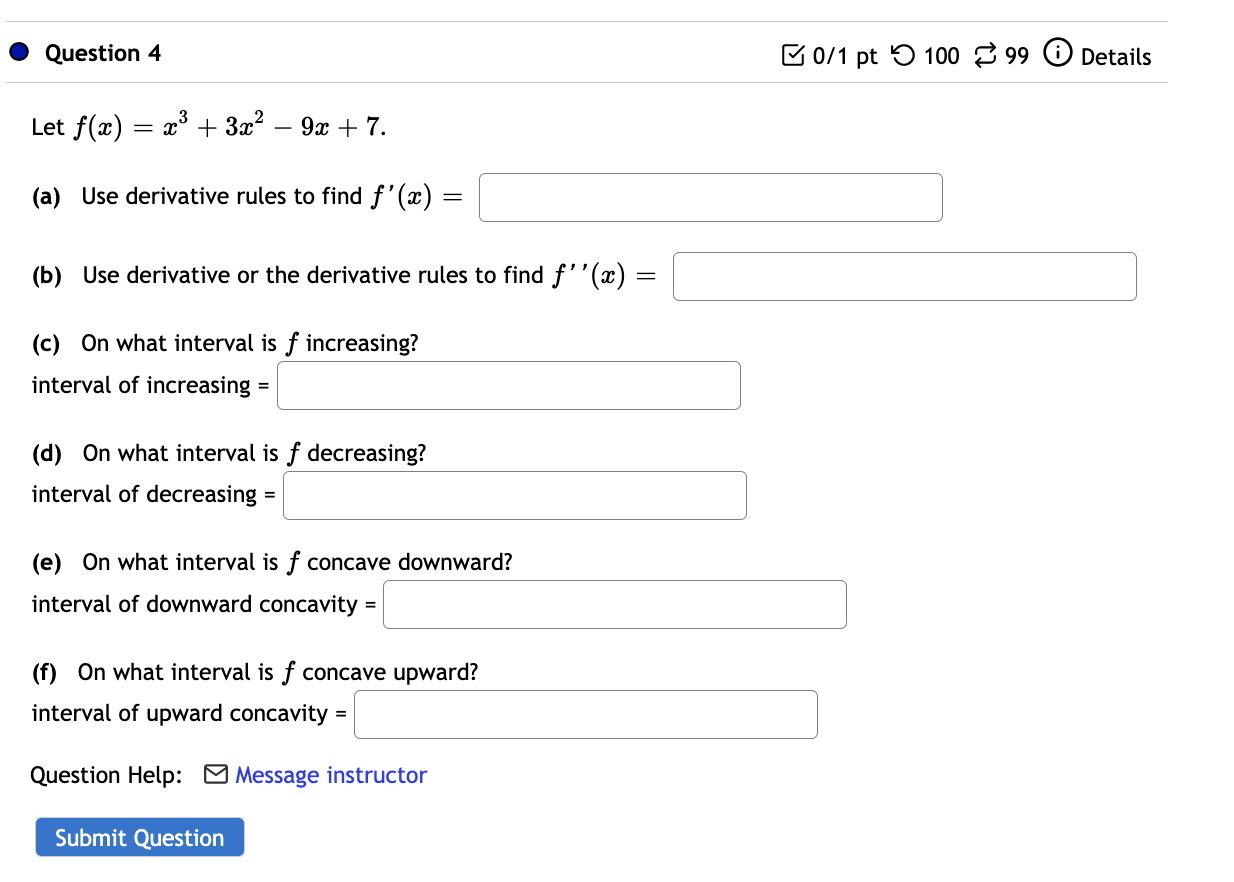
Task: Click the blue question status dot
Action: click(x=20, y=53)
